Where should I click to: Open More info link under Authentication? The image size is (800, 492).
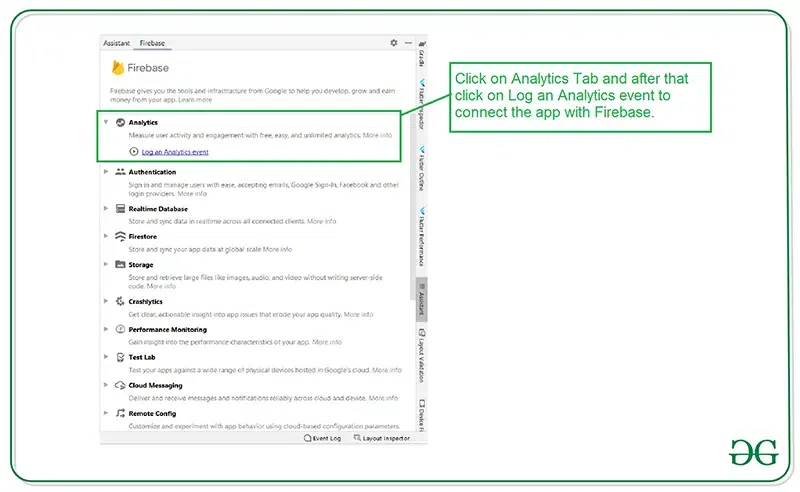click(x=192, y=194)
